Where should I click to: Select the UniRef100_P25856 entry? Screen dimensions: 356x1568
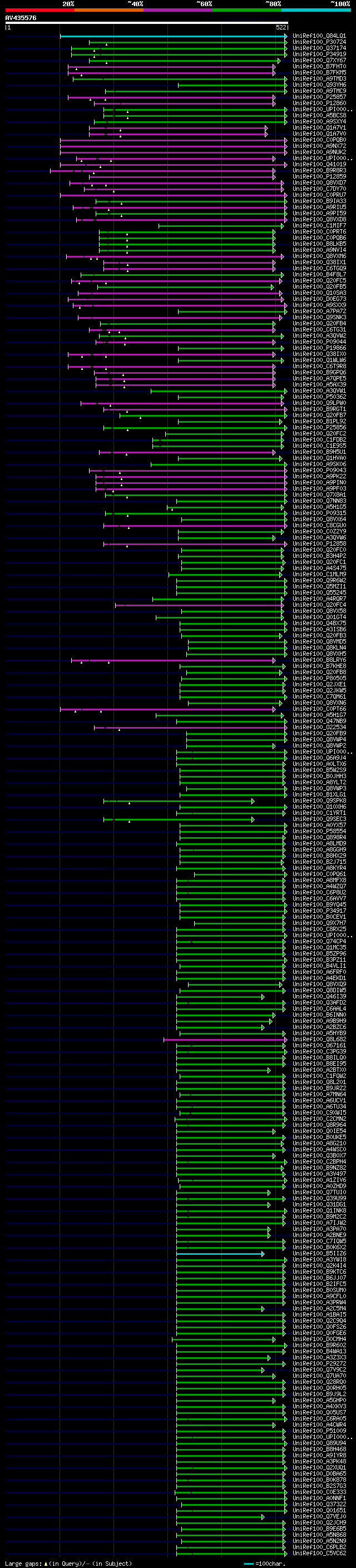(319, 427)
